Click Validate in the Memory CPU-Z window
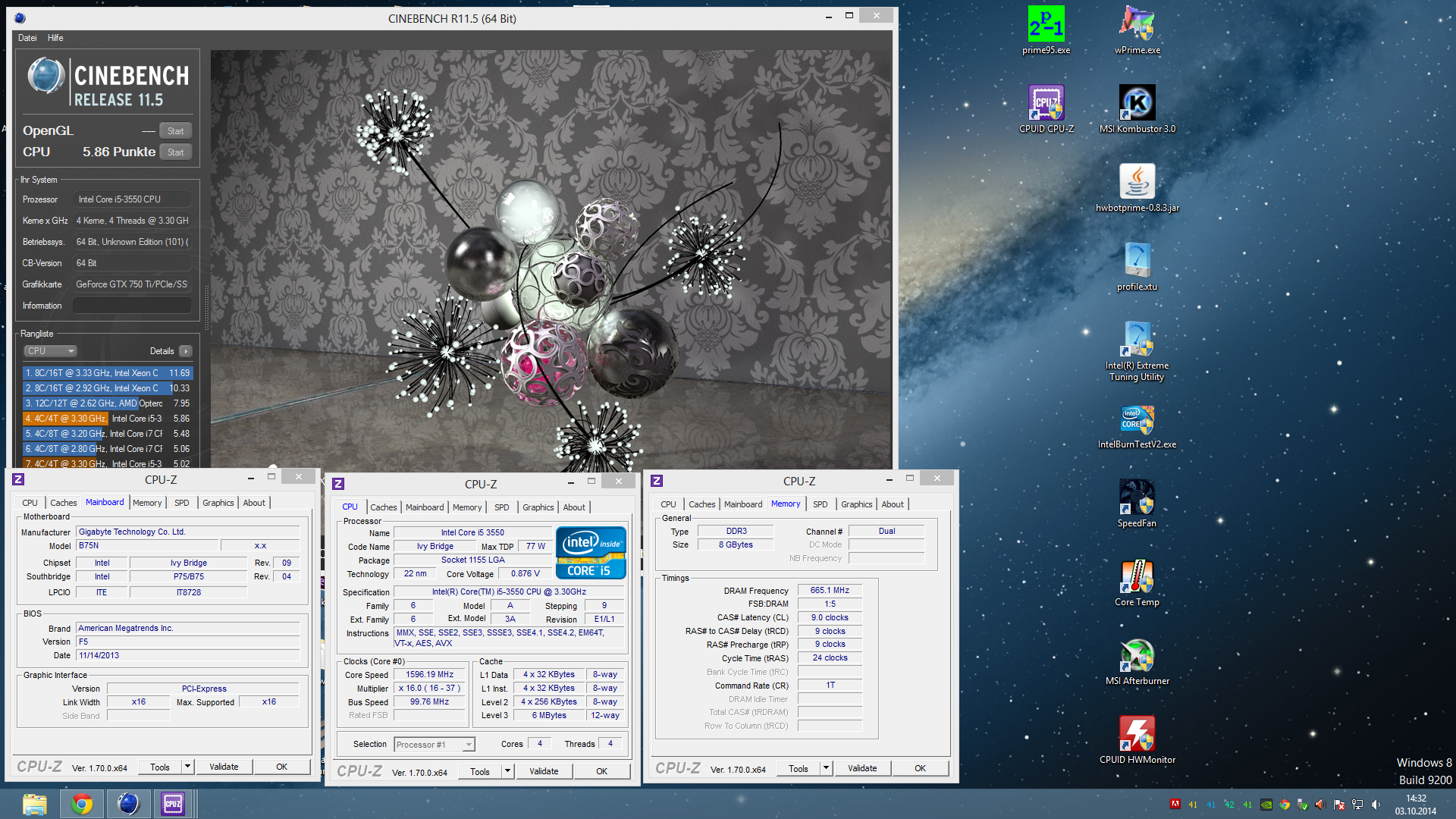1456x819 pixels. 862,768
